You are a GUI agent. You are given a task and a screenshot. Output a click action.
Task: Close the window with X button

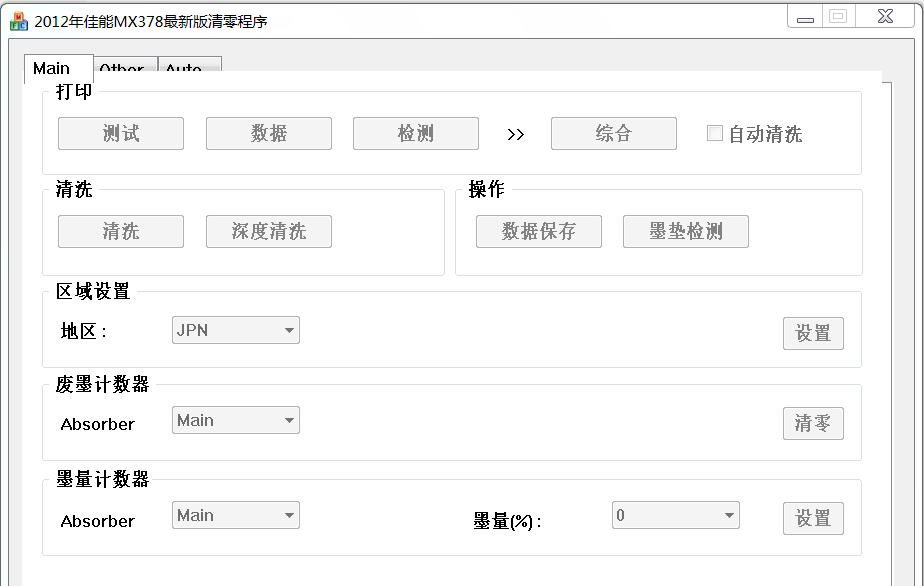click(x=885, y=17)
